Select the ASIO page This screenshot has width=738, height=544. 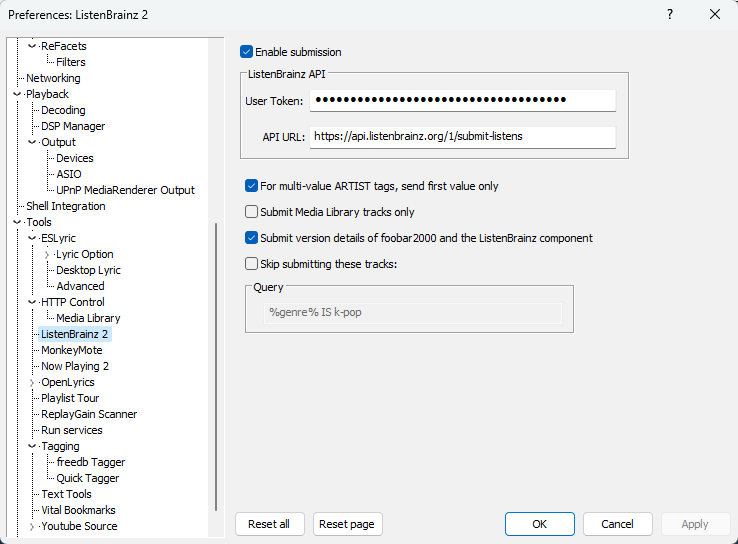pos(69,174)
